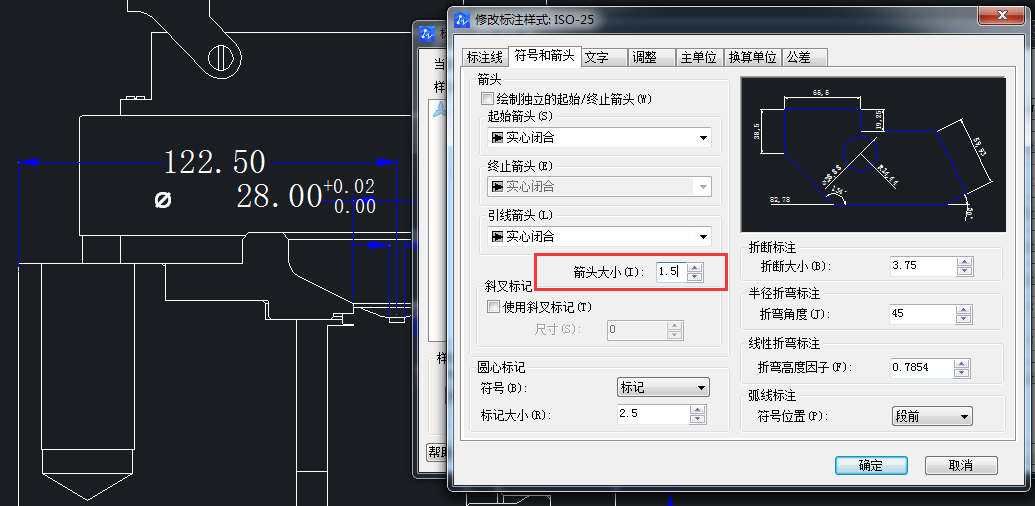The width and height of the screenshot is (1035, 506).
Task: Decrease 折弯高度因子 with down spinner
Action: [x=964, y=373]
